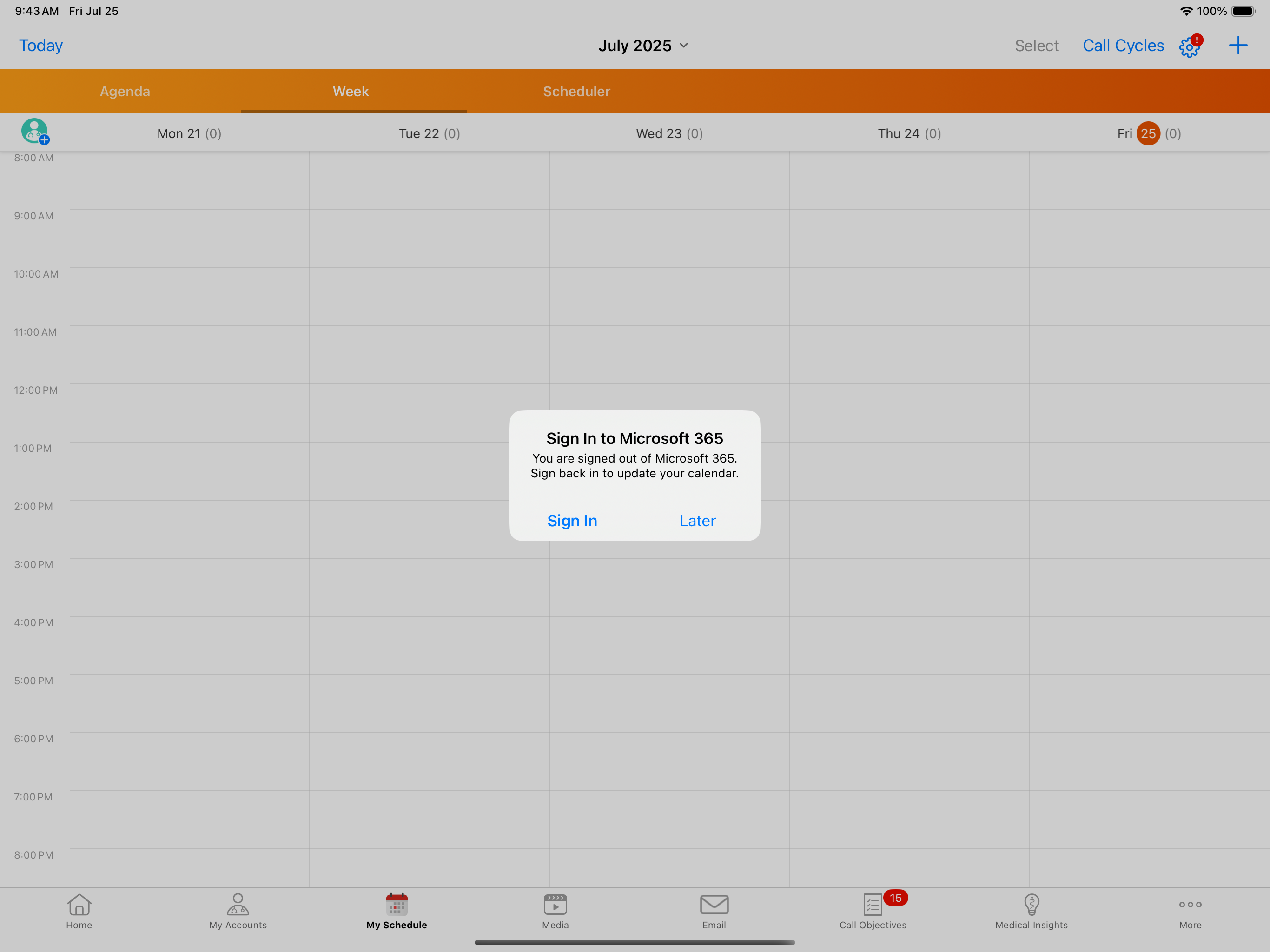
Task: Tap the plus icon to add entry
Action: coord(1238,46)
